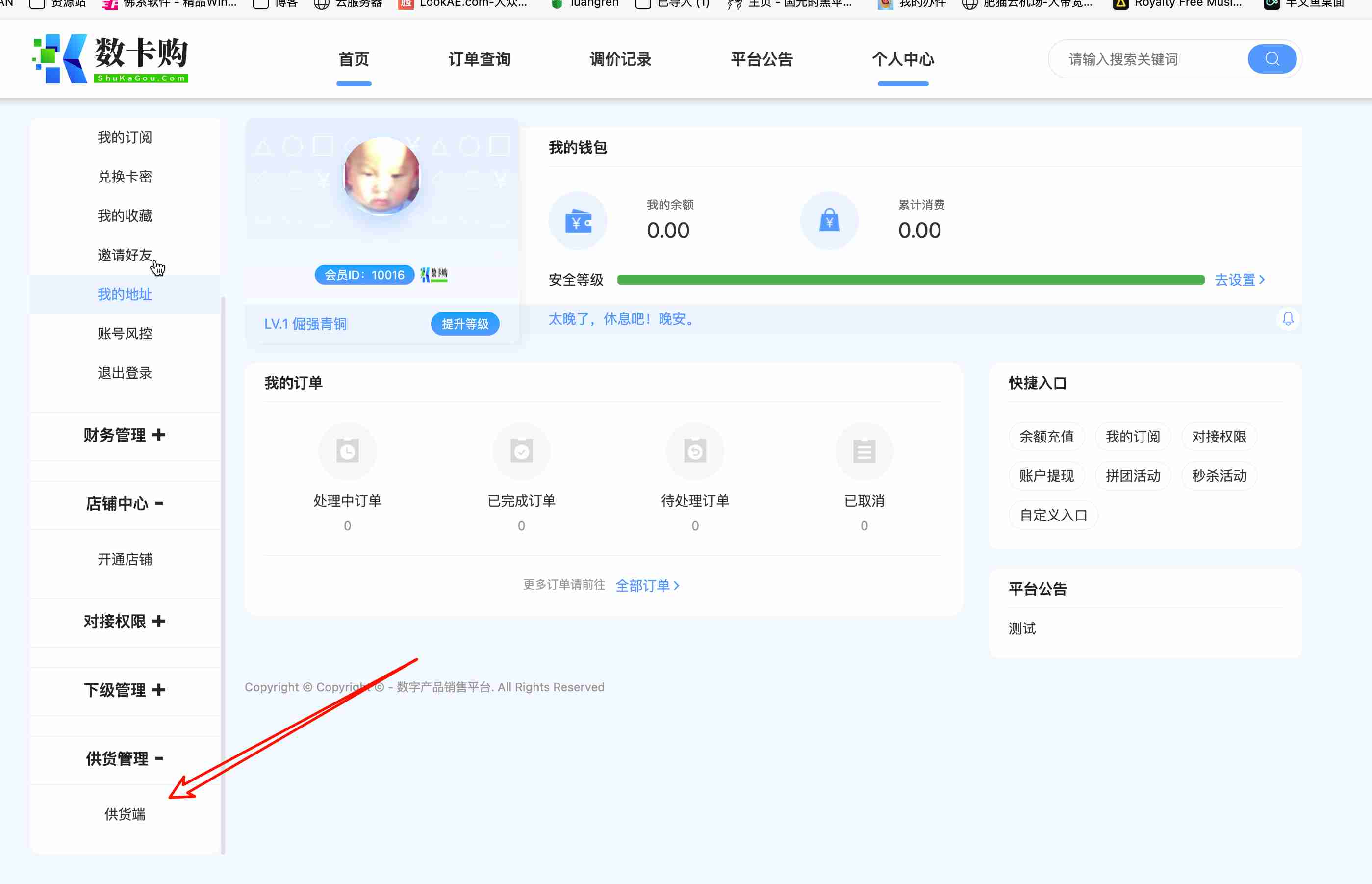The image size is (1372, 884).
Task: Collapse the 供货管理 sidebar section
Action: coord(125,758)
